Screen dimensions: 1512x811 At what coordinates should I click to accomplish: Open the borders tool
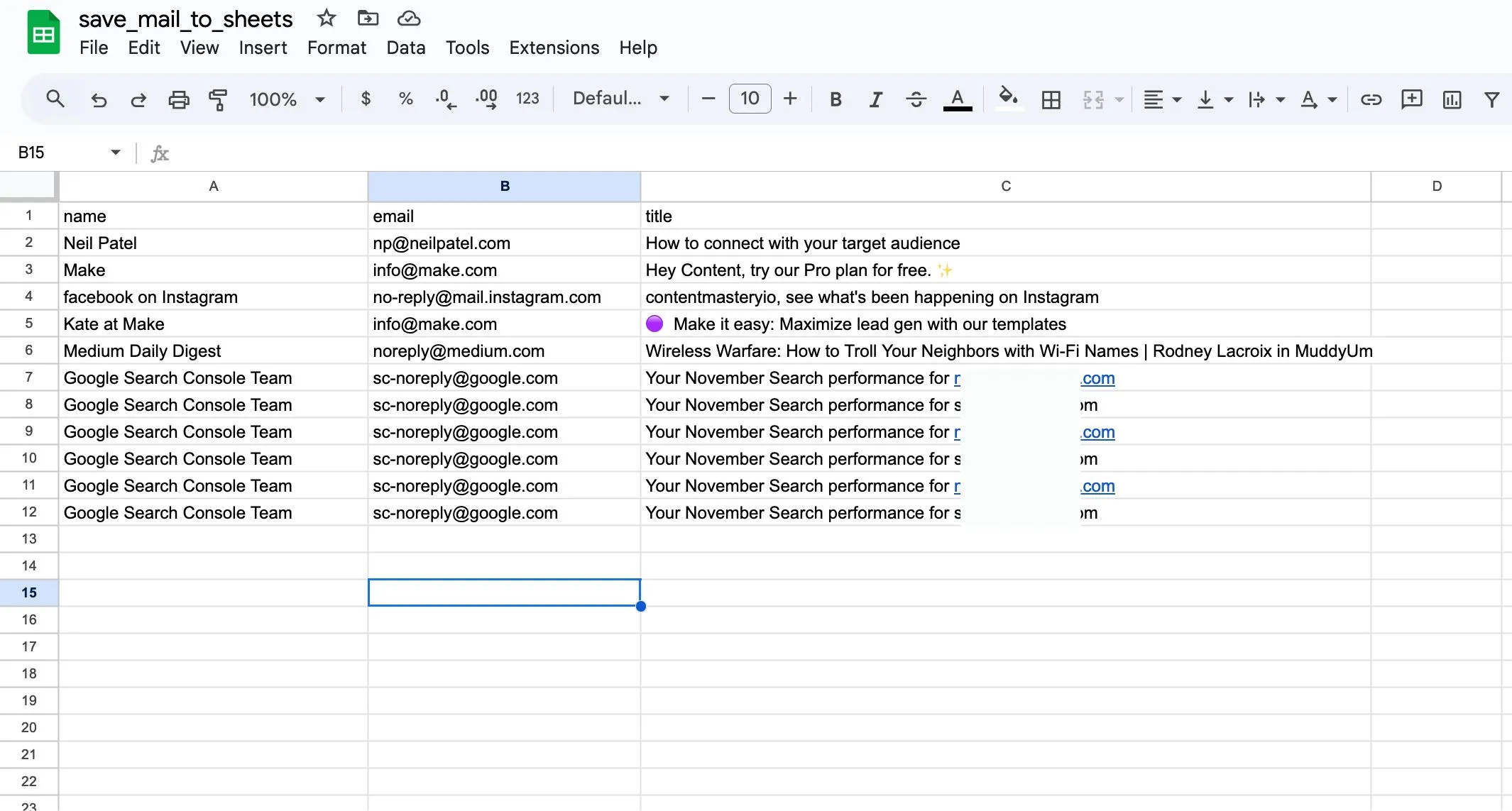[x=1051, y=99]
